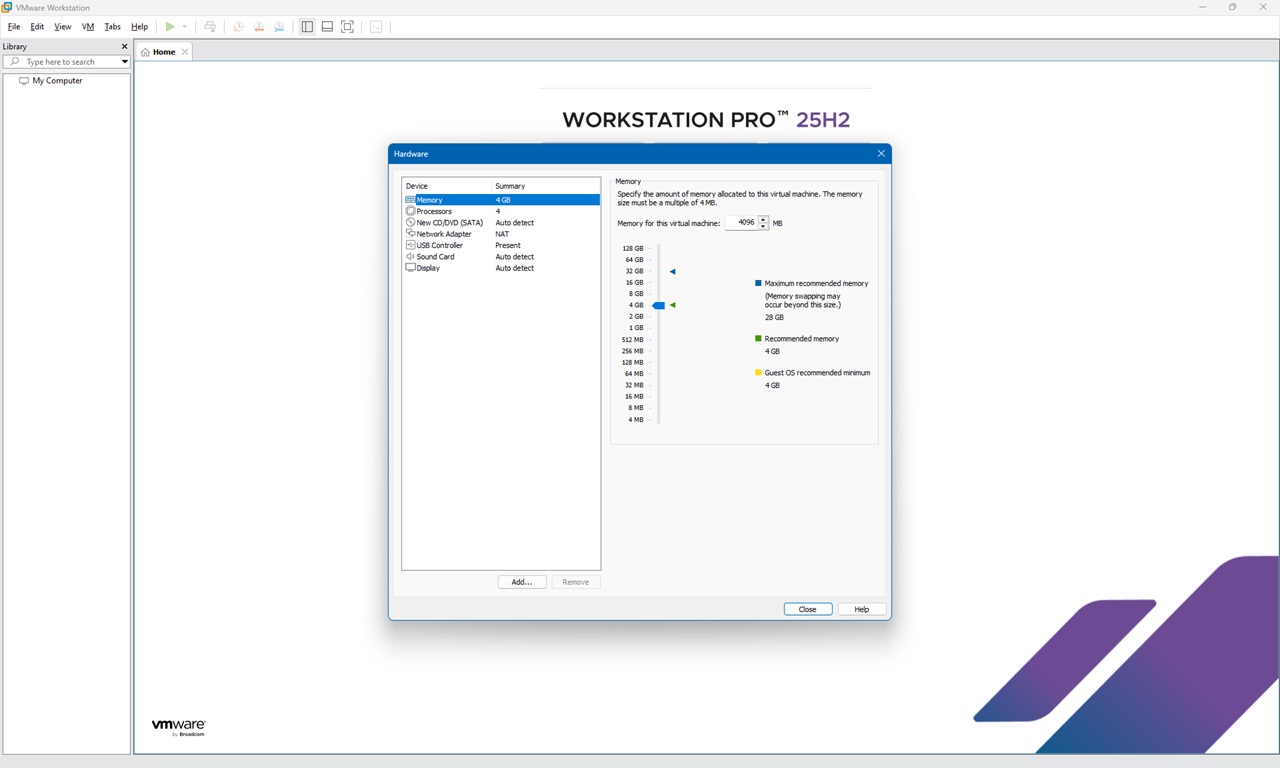Click the Send Ctrl+Alt+Del toolbar icon

[x=210, y=27]
